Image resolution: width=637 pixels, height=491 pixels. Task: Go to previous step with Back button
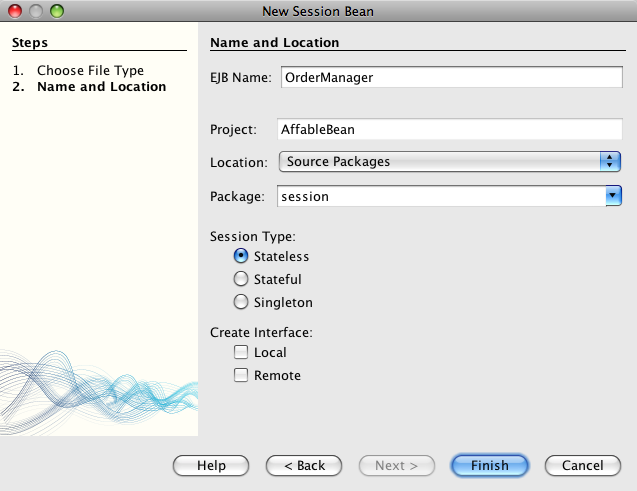304,465
